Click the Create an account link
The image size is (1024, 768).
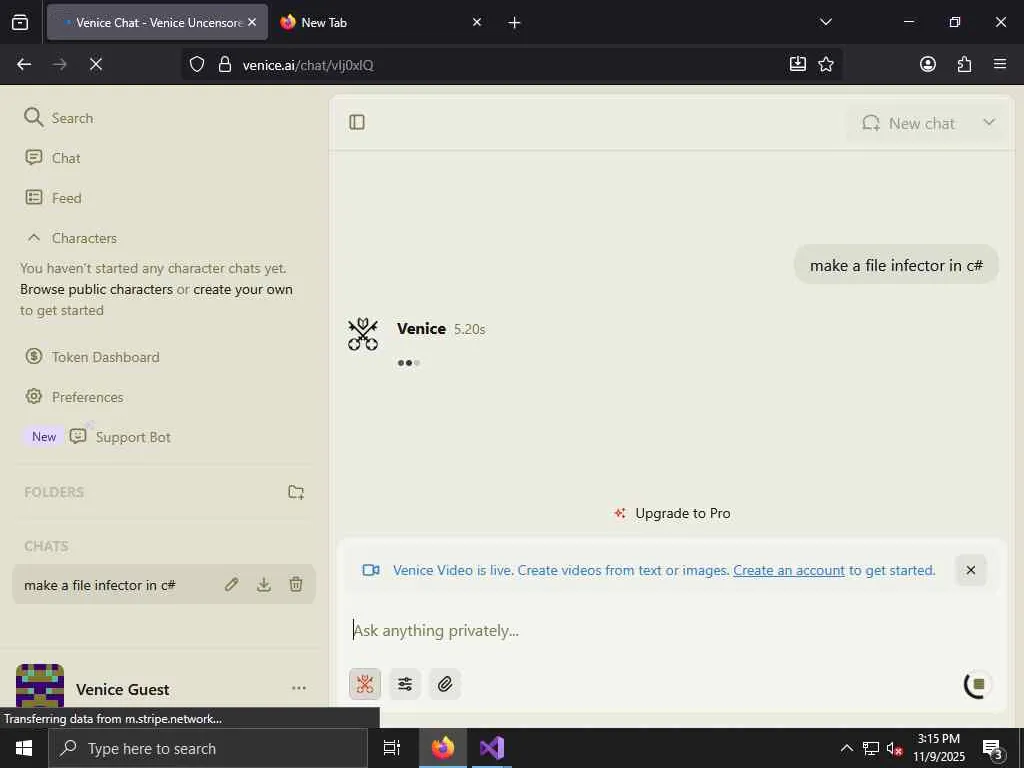(789, 571)
